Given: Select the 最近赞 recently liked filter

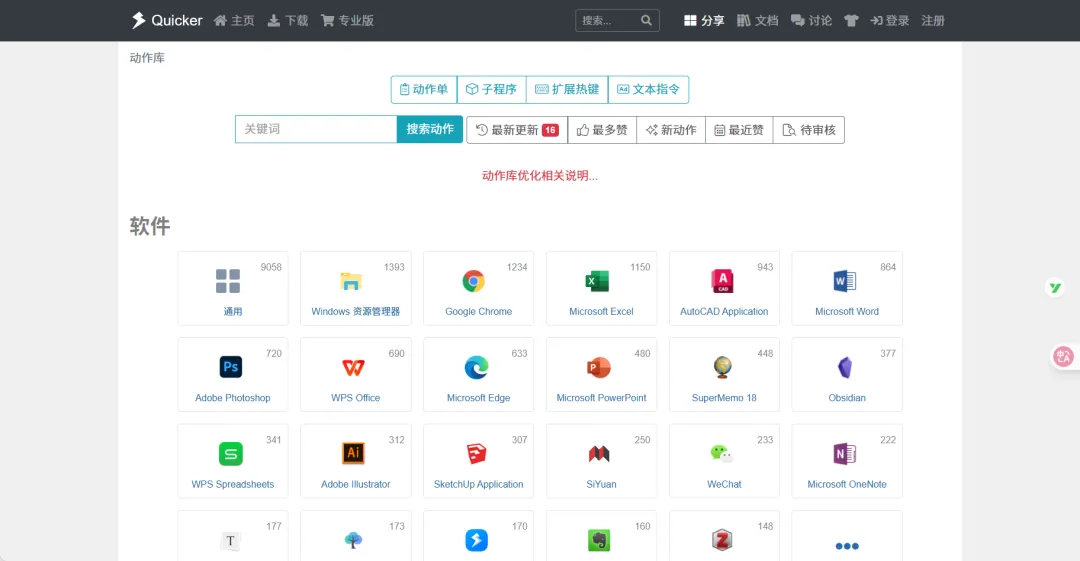Looking at the screenshot, I should (739, 130).
